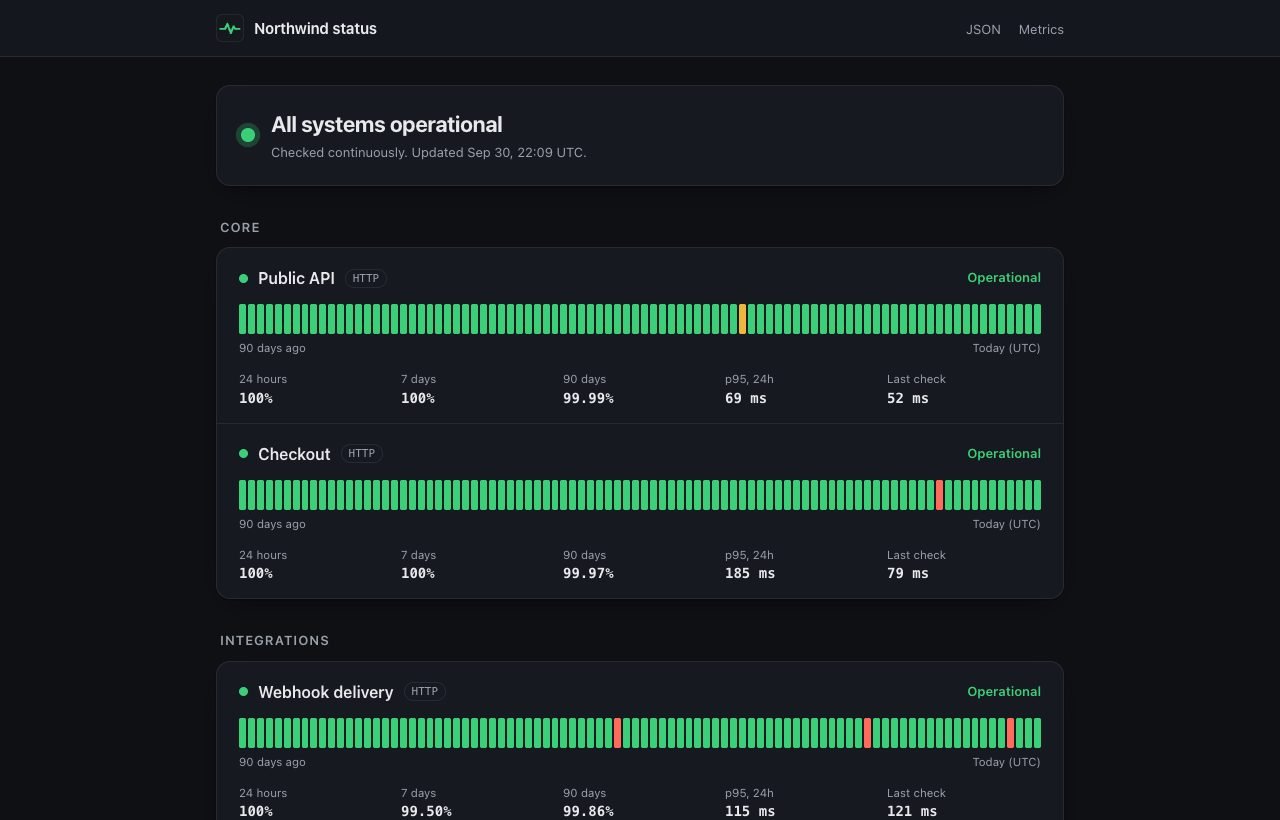Click the CORE section heading

[x=240, y=228]
